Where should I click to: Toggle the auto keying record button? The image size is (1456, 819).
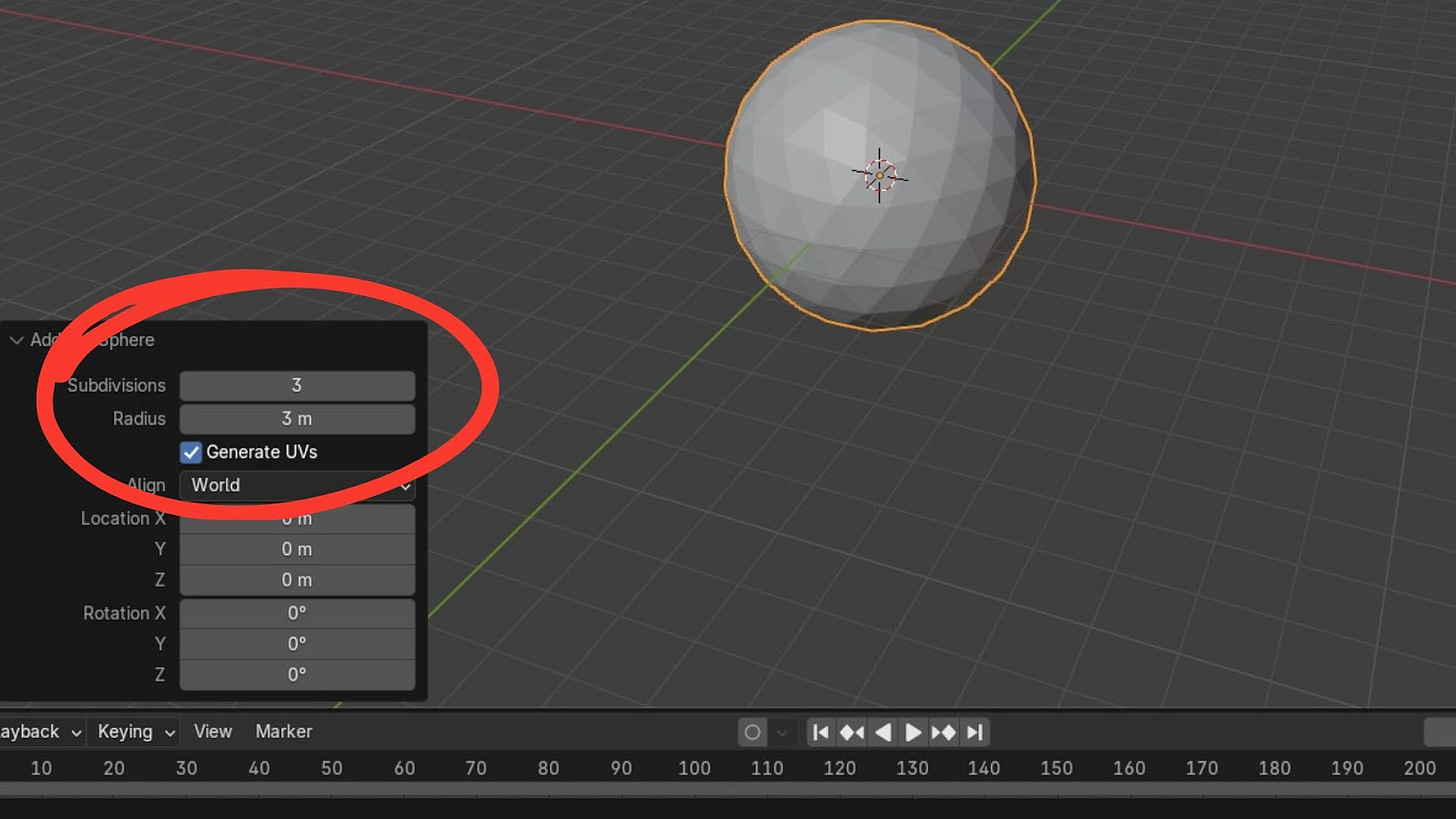752,732
